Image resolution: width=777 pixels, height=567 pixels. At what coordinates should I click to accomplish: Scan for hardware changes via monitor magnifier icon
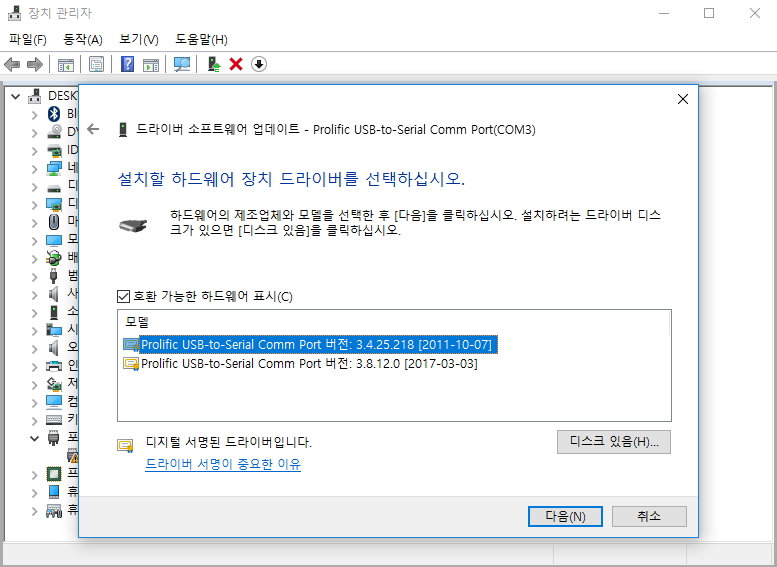pos(182,64)
